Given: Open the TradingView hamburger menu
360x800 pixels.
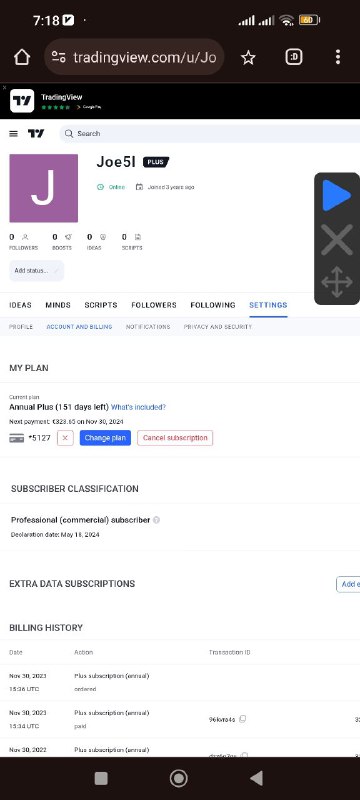Looking at the screenshot, I should pyautogui.click(x=14, y=134).
